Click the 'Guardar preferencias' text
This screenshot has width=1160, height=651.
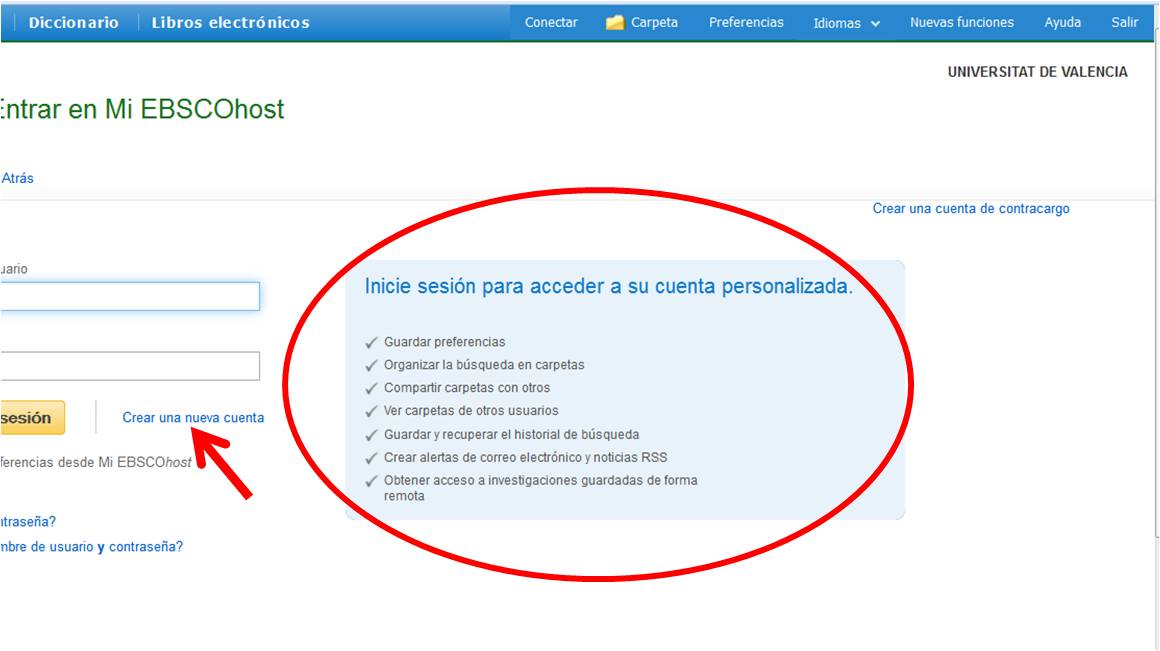click(x=444, y=342)
